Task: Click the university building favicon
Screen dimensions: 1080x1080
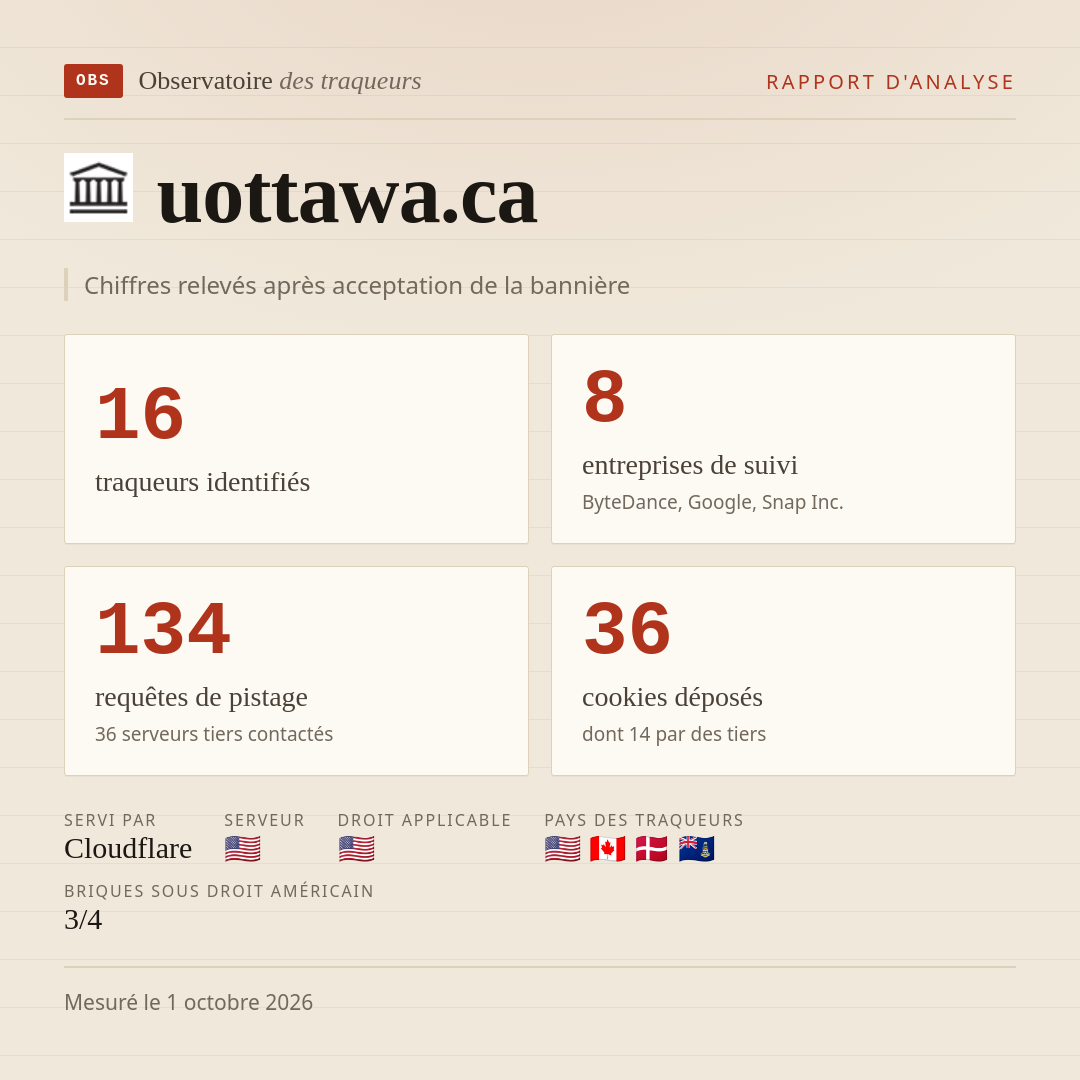Action: coord(98,187)
